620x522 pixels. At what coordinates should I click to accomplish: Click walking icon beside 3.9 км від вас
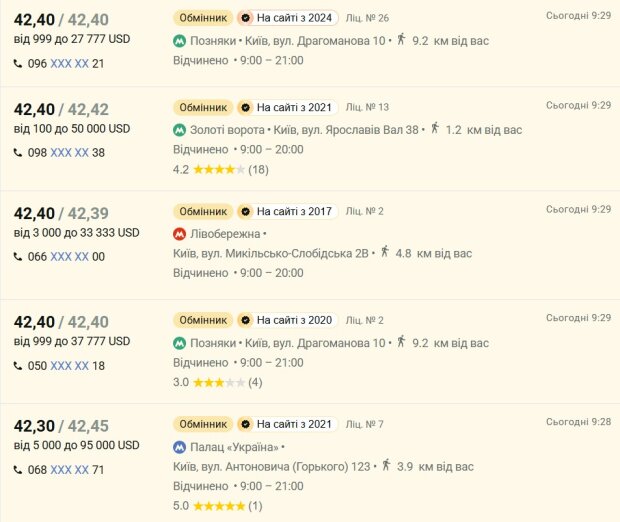click(x=386, y=465)
